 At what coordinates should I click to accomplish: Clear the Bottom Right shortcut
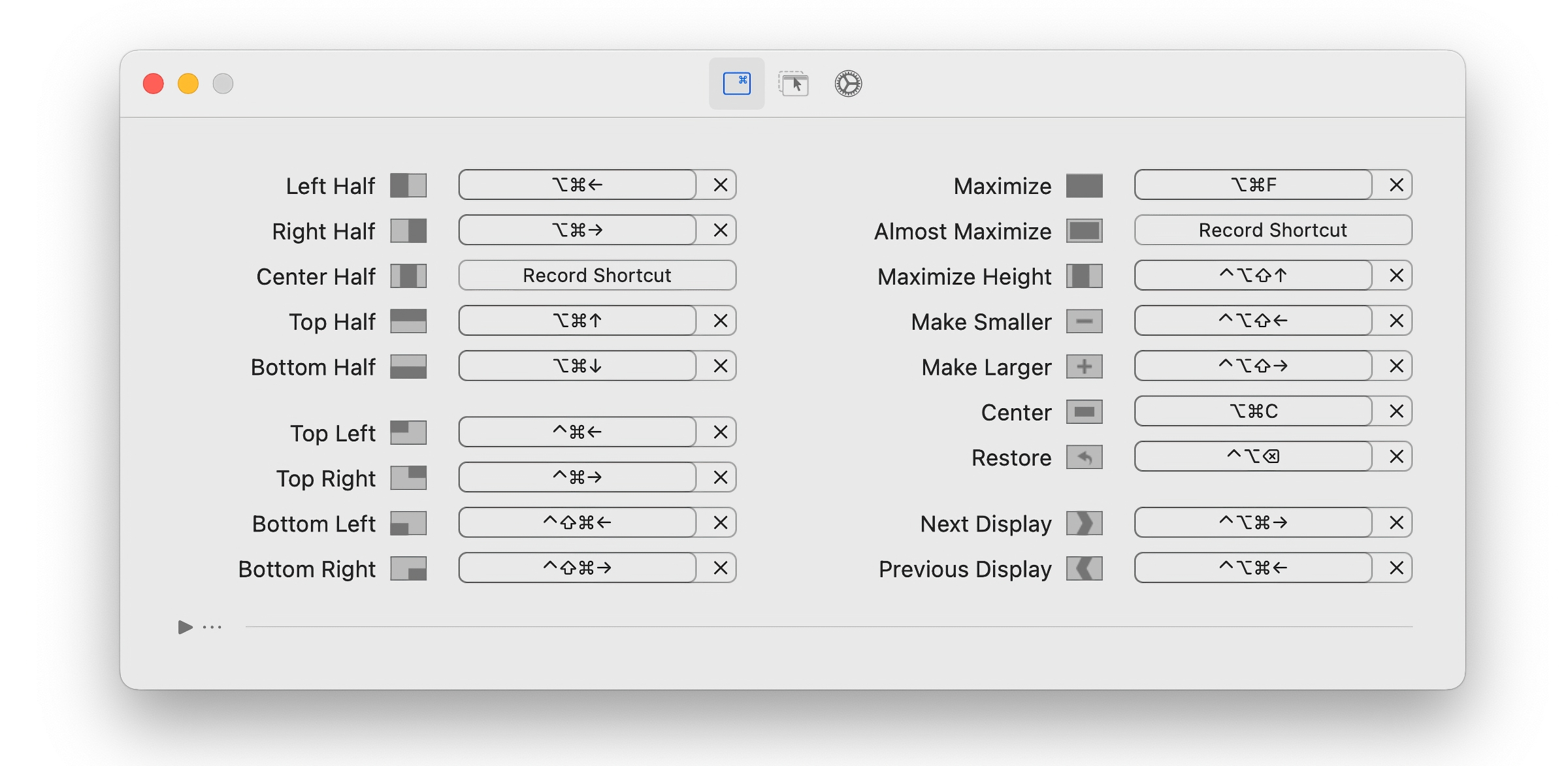[x=720, y=567]
